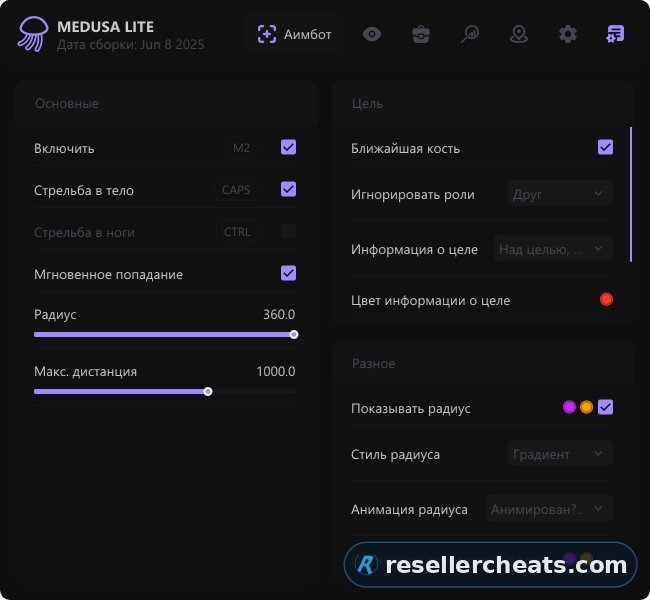
Task: Toggle the Показывать радиус checkbox
Action: pyautogui.click(x=606, y=407)
